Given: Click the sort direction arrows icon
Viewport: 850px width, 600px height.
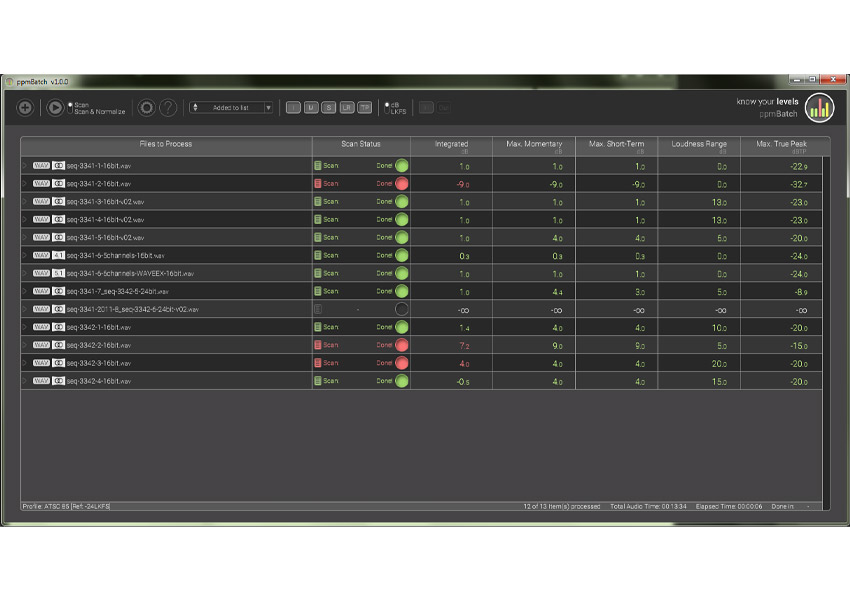Looking at the screenshot, I should 195,107.
